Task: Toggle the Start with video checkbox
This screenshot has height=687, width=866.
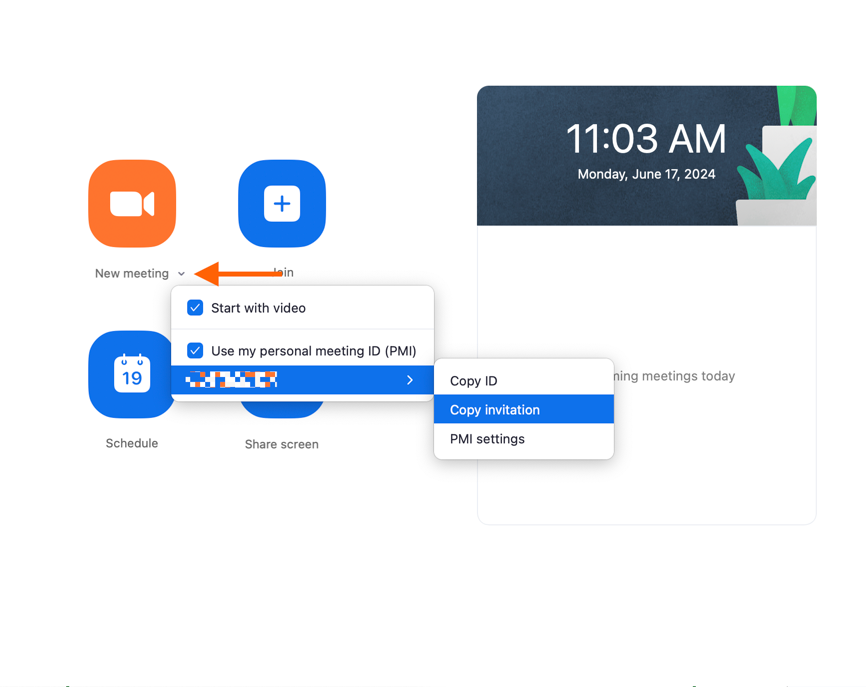Action: 195,308
